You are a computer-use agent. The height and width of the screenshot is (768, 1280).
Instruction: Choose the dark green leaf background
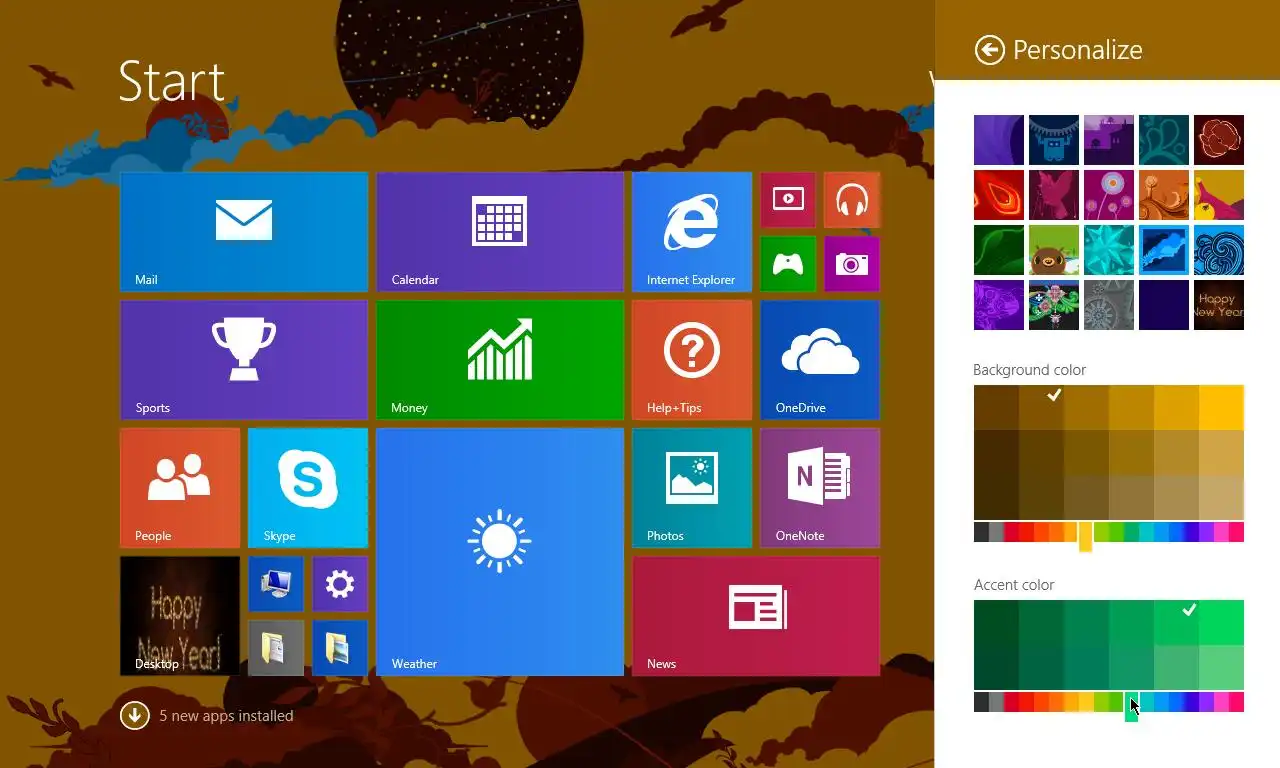tap(999, 250)
